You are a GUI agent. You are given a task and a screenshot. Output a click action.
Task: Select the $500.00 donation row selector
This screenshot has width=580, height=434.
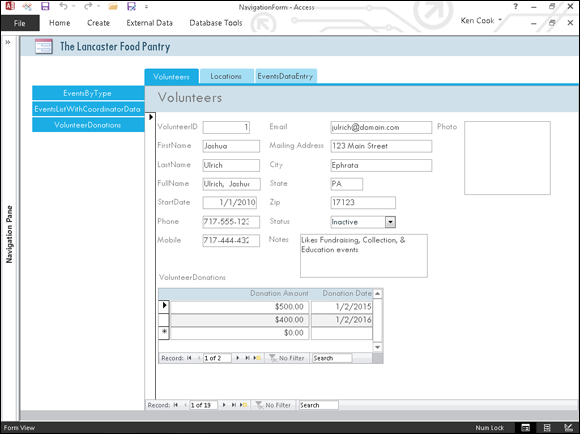tap(164, 306)
